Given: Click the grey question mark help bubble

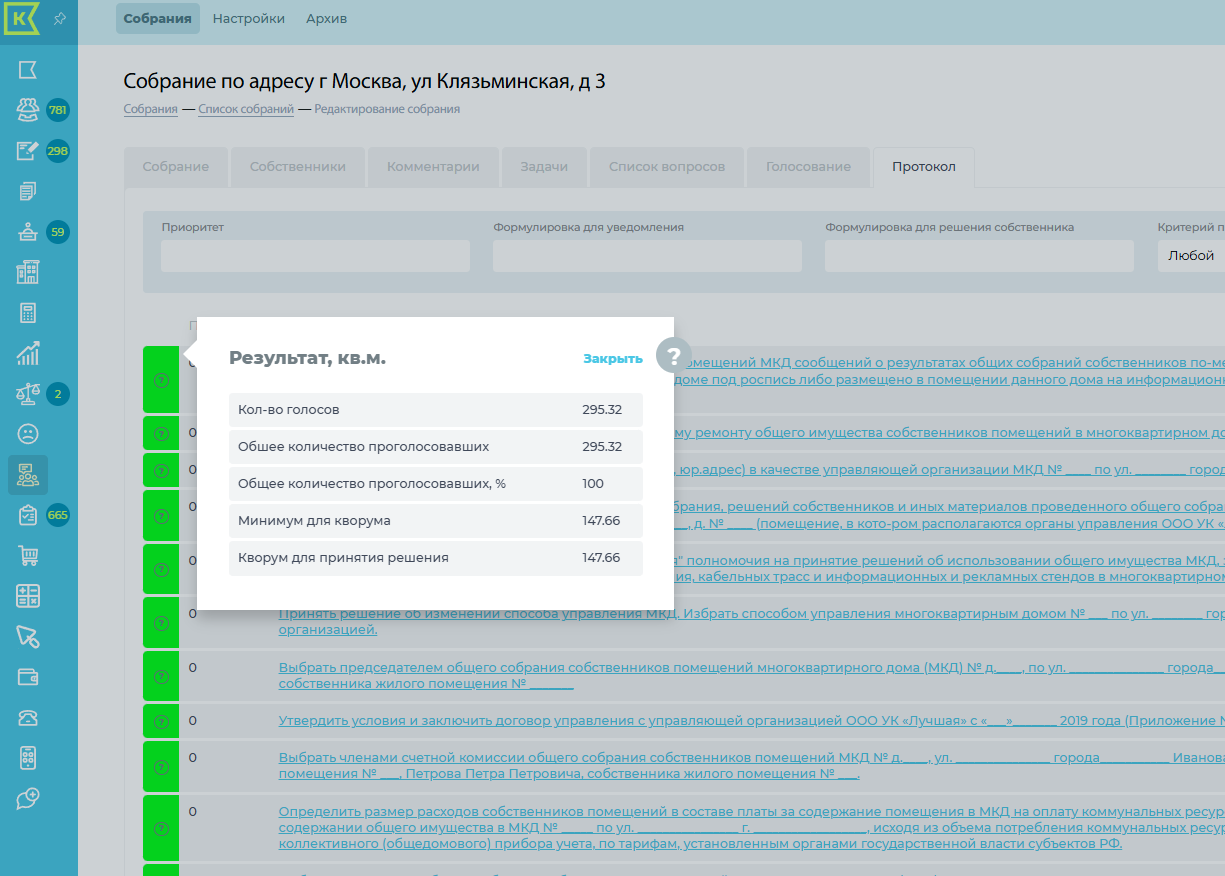Looking at the screenshot, I should pos(673,356).
